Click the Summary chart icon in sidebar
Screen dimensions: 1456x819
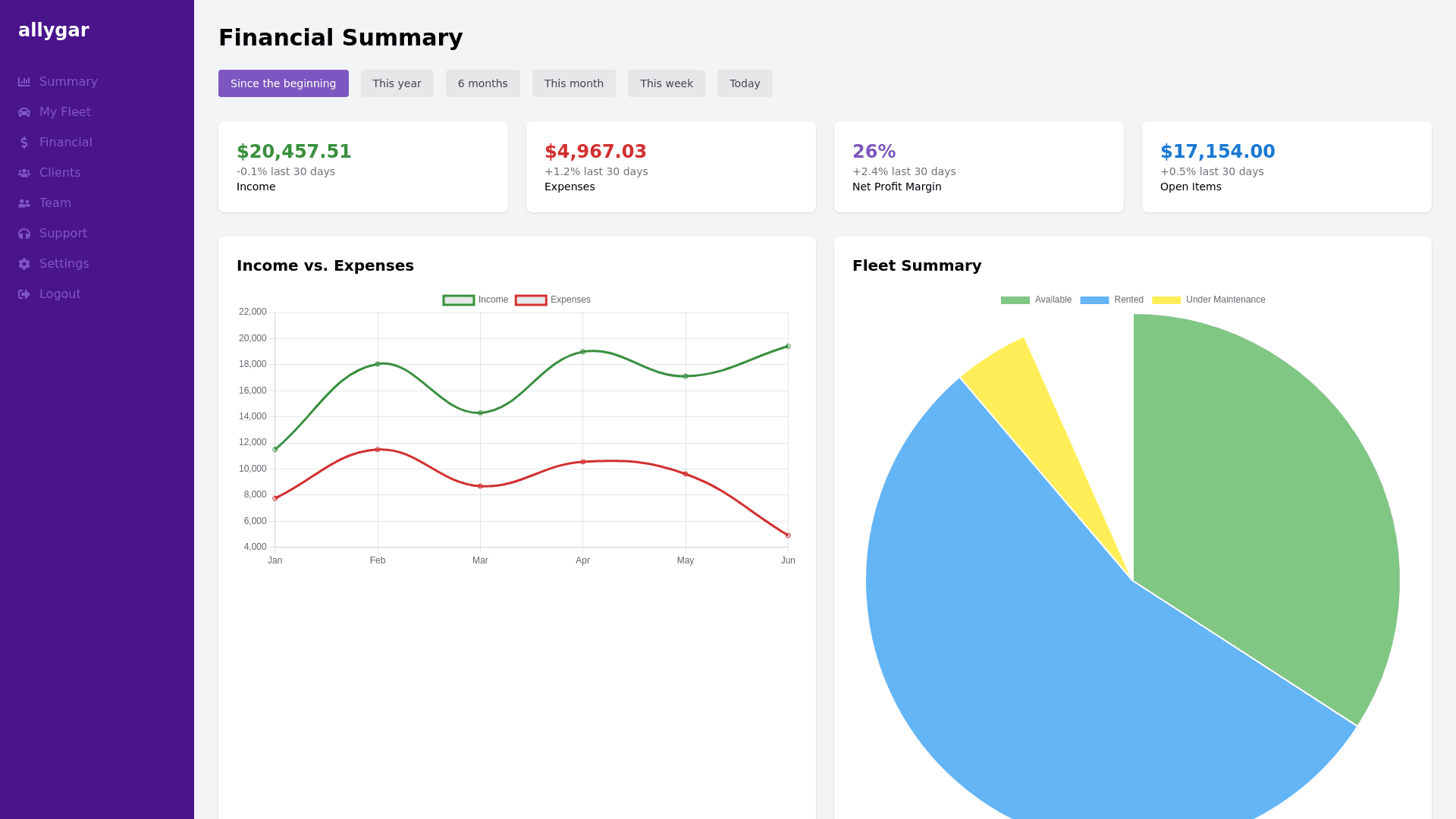coord(24,82)
